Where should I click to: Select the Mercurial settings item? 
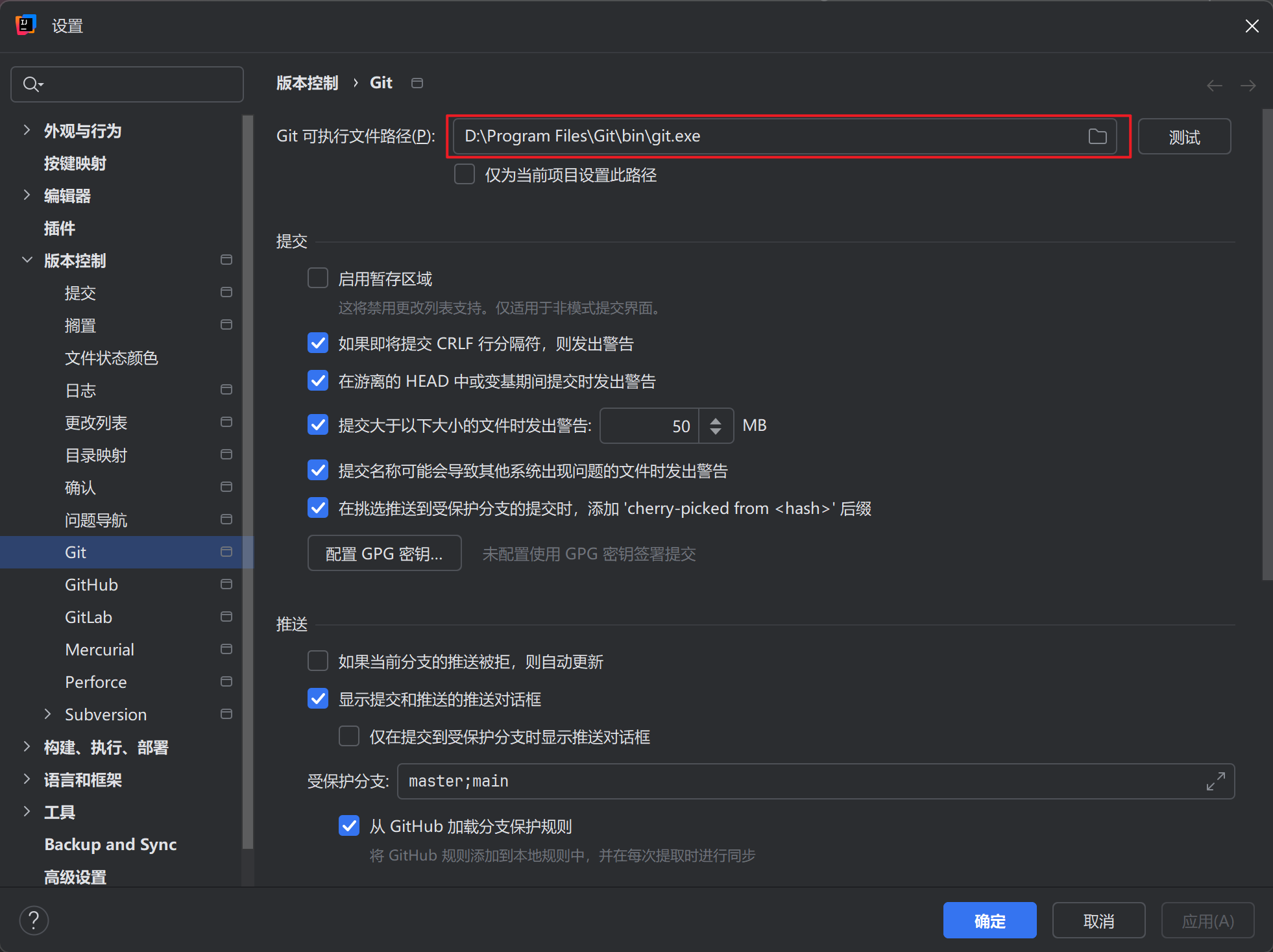99,650
